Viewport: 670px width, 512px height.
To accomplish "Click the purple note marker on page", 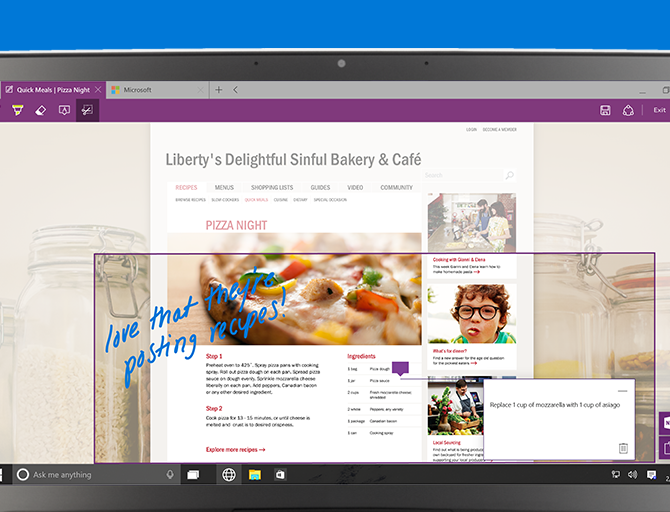I will pos(400,369).
